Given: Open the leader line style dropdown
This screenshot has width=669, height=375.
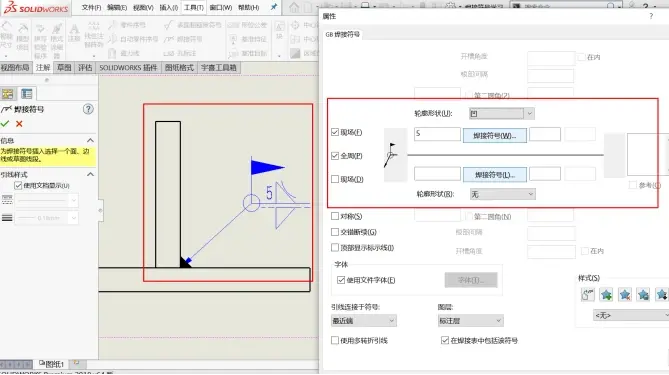Looking at the screenshot, I should coord(47,200).
